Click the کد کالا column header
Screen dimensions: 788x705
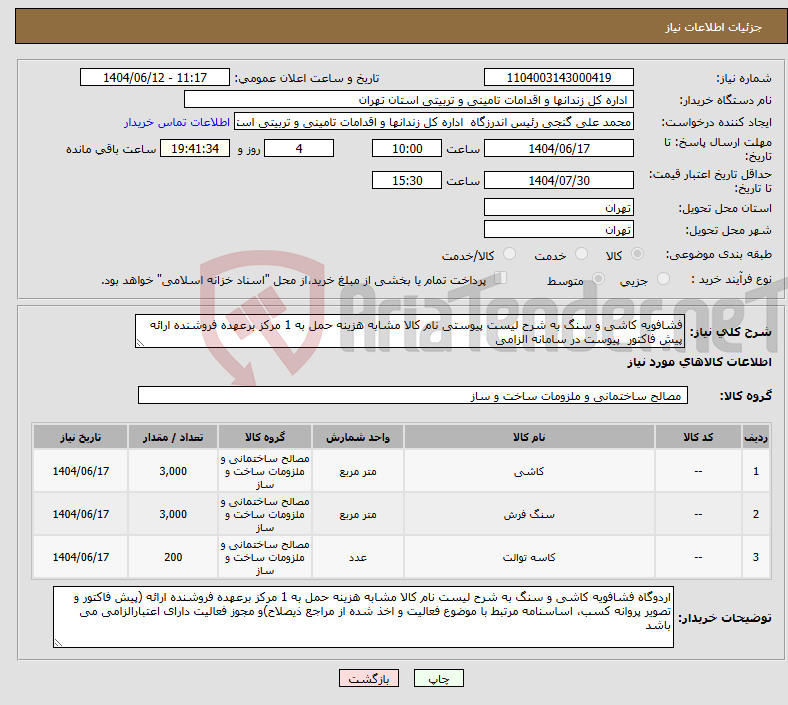click(698, 437)
